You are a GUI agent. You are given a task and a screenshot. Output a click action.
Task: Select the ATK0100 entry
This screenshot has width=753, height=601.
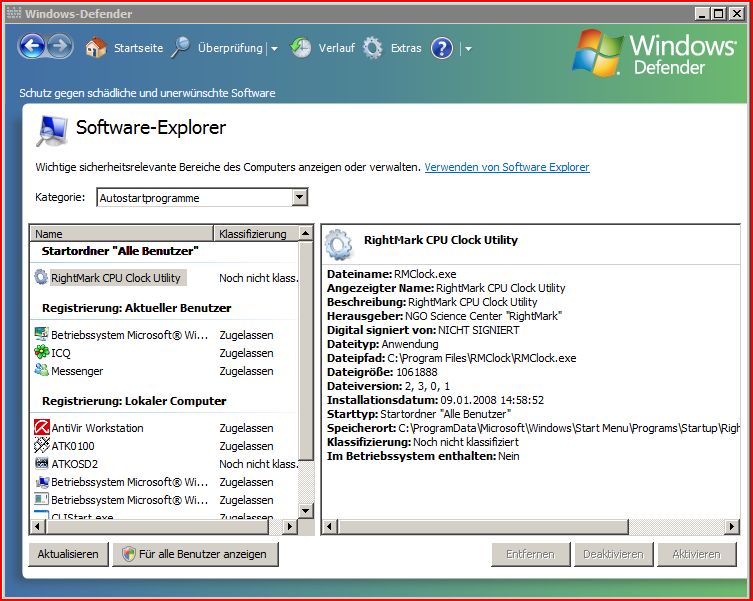pyautogui.click(x=73, y=446)
